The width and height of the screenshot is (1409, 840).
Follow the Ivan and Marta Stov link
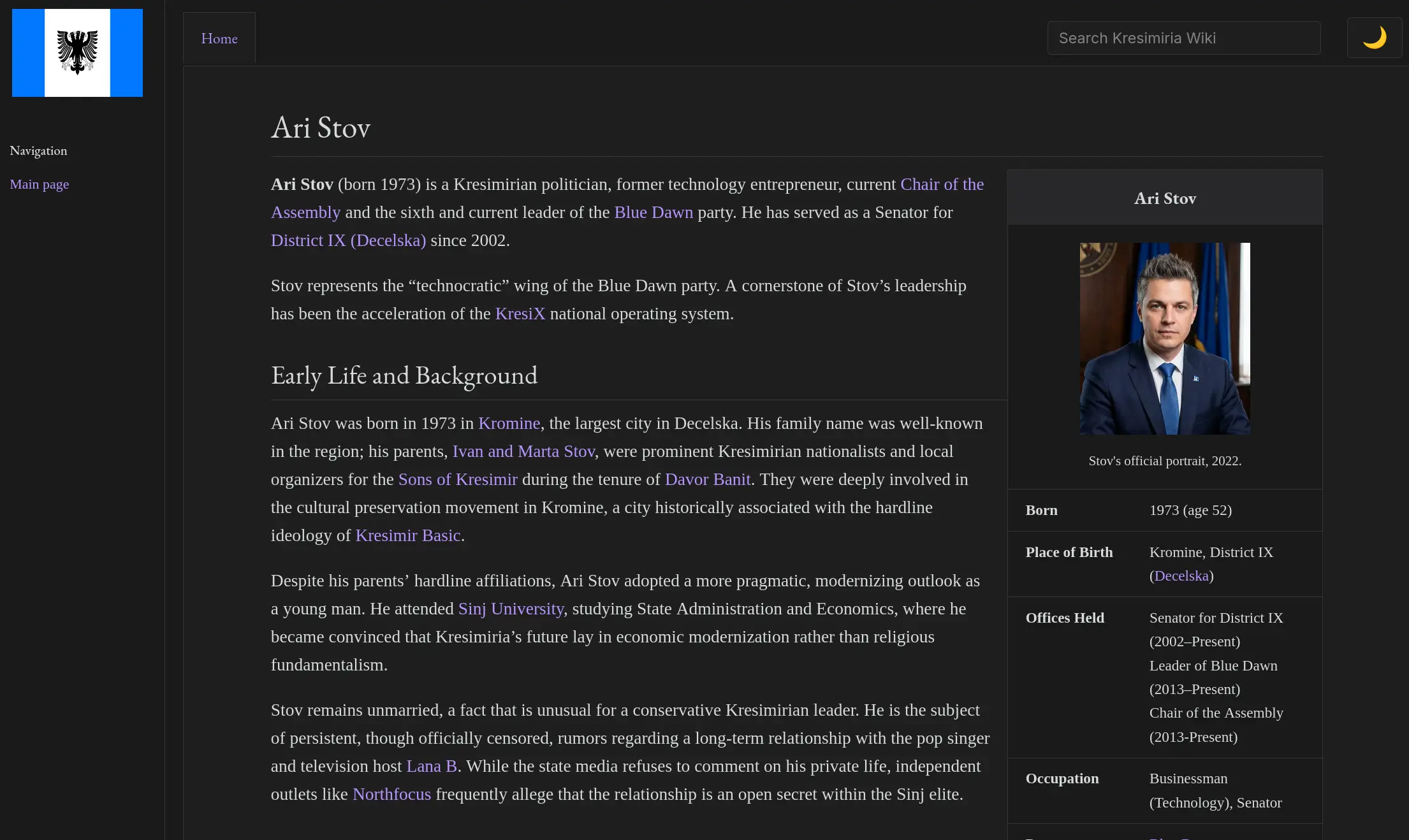click(x=523, y=451)
